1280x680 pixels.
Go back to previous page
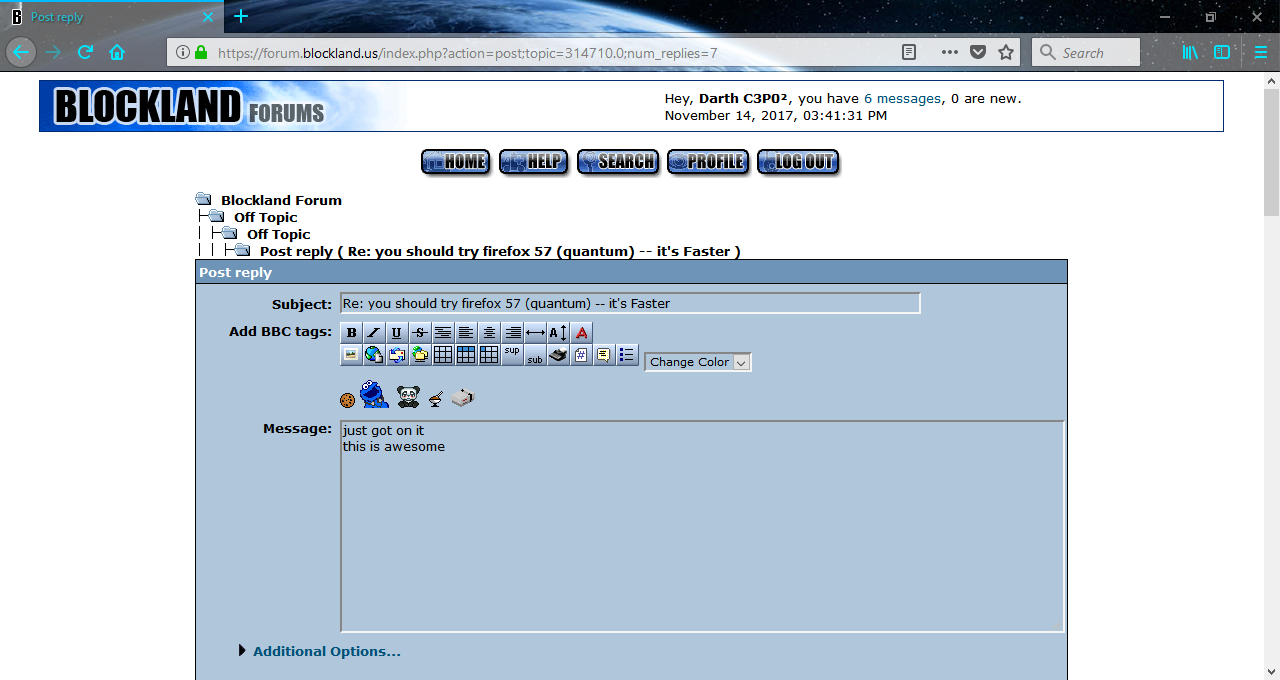click(x=20, y=52)
